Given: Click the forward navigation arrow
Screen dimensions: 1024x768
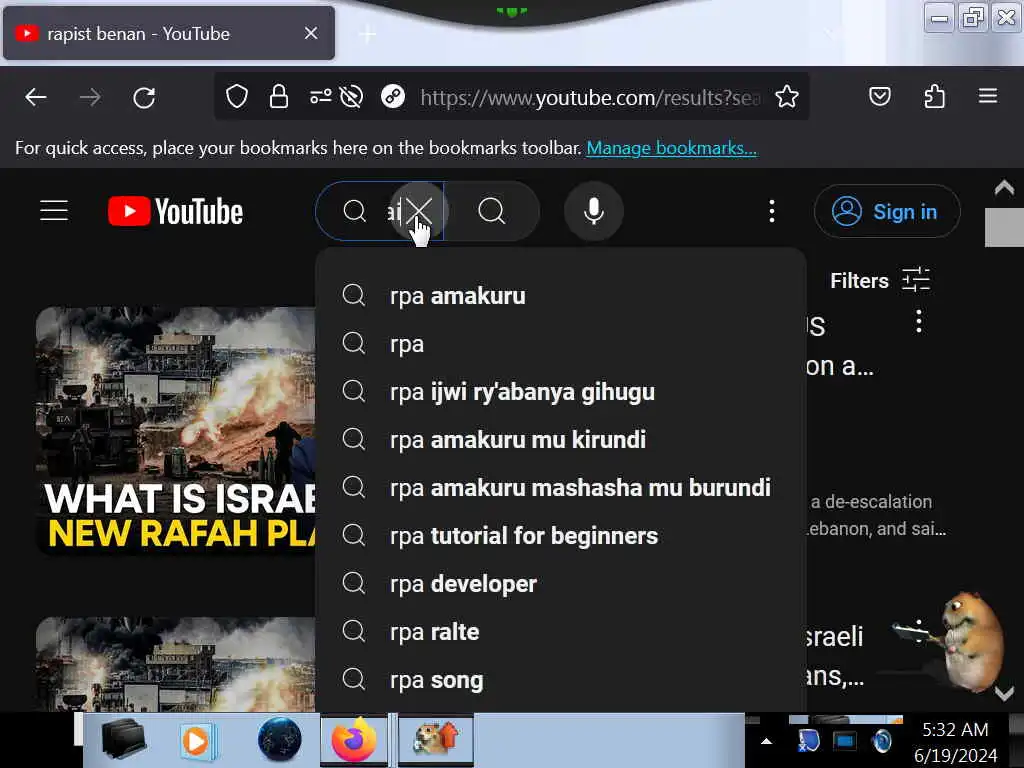Looking at the screenshot, I should coord(90,98).
